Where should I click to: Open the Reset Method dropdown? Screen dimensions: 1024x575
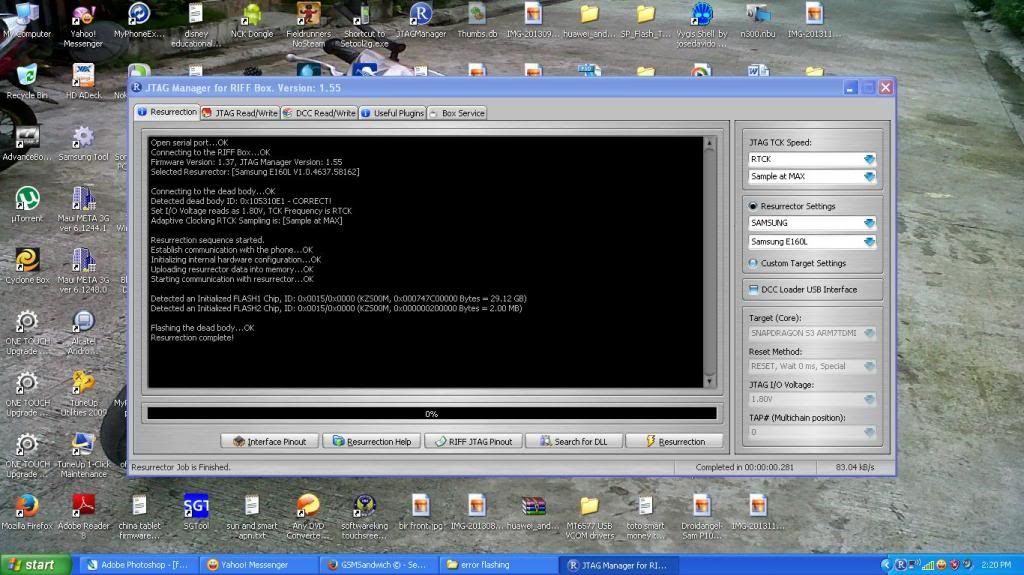pyautogui.click(x=869, y=367)
